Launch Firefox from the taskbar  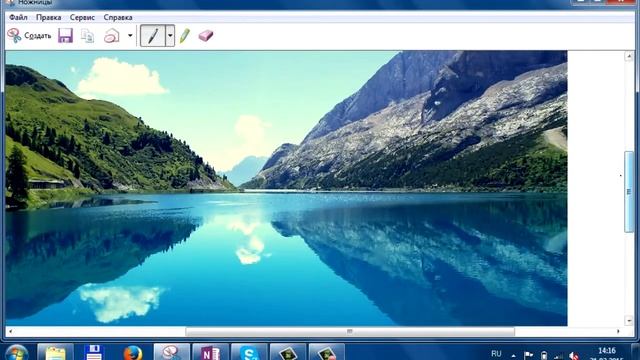[133, 353]
